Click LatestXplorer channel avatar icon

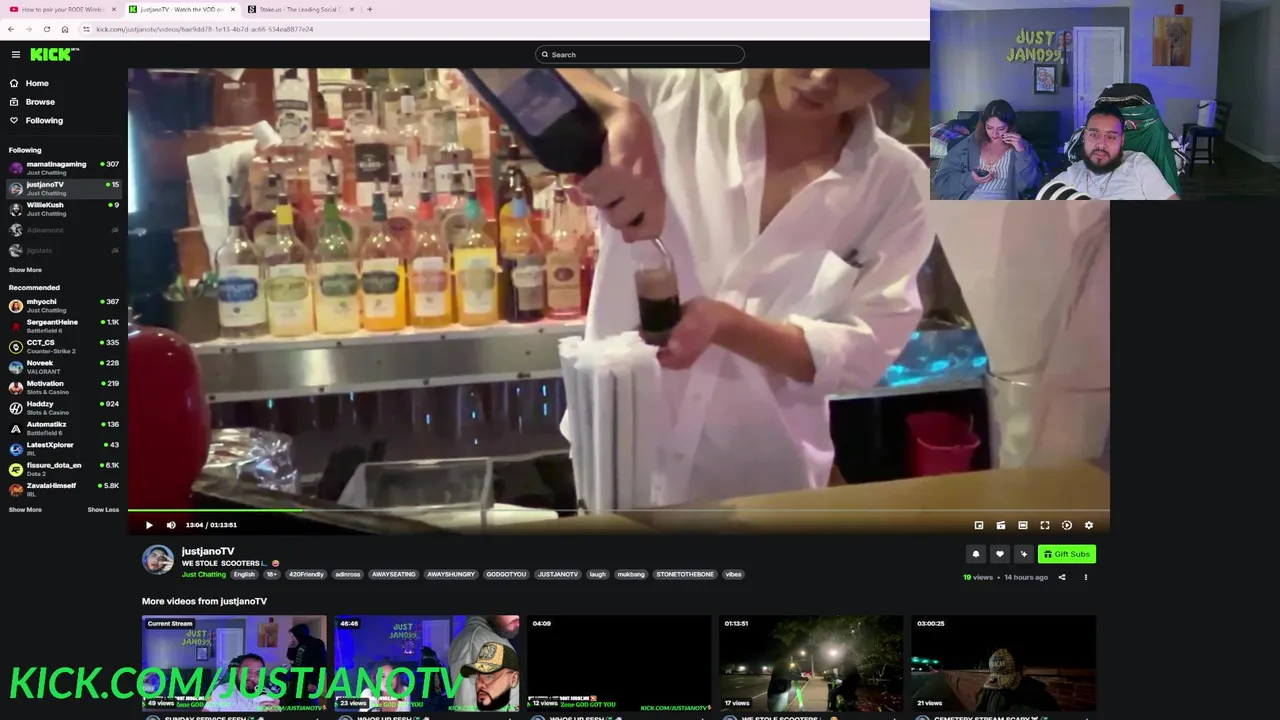[x=16, y=449]
